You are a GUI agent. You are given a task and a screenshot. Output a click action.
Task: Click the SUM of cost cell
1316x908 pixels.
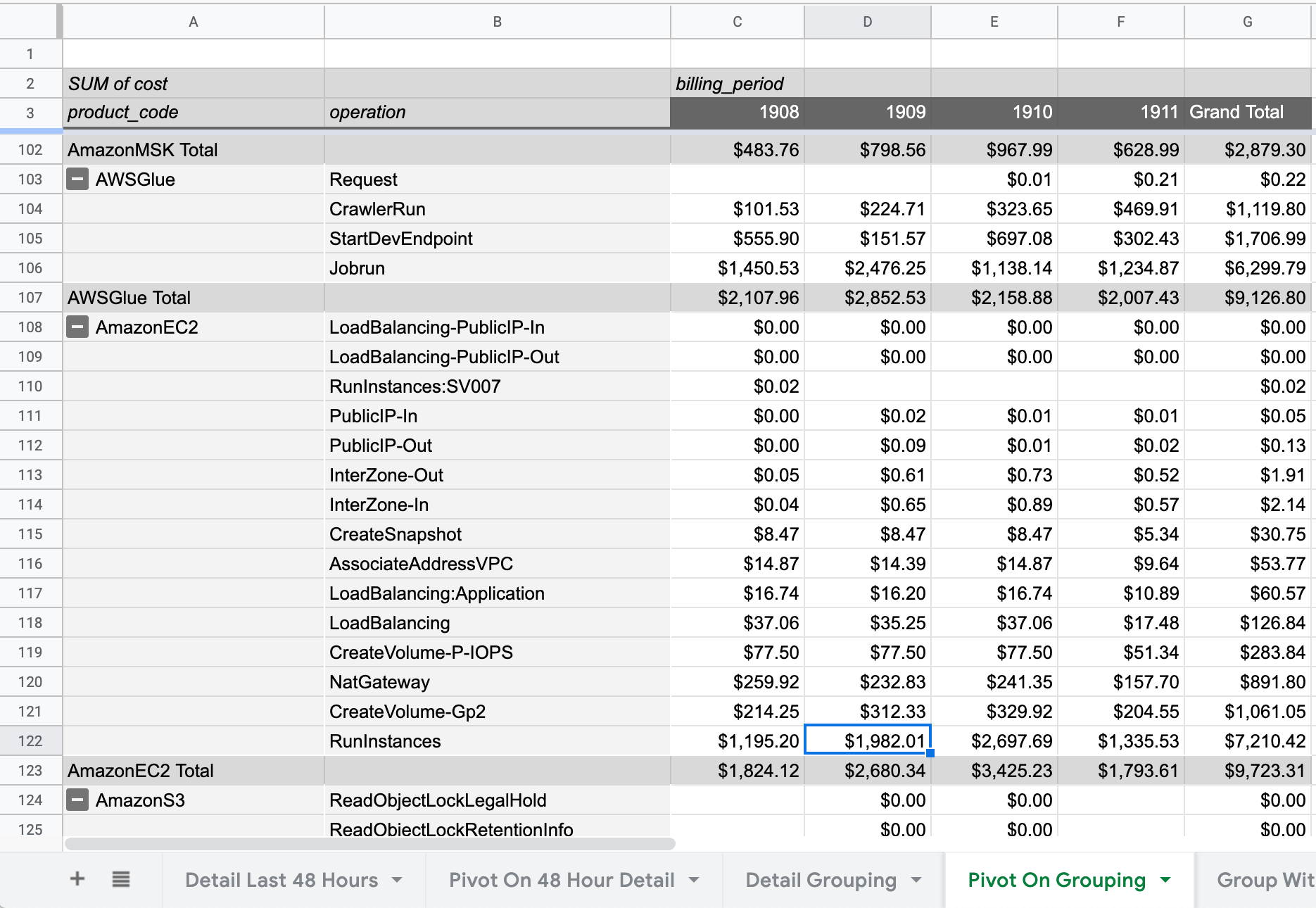coord(194,84)
